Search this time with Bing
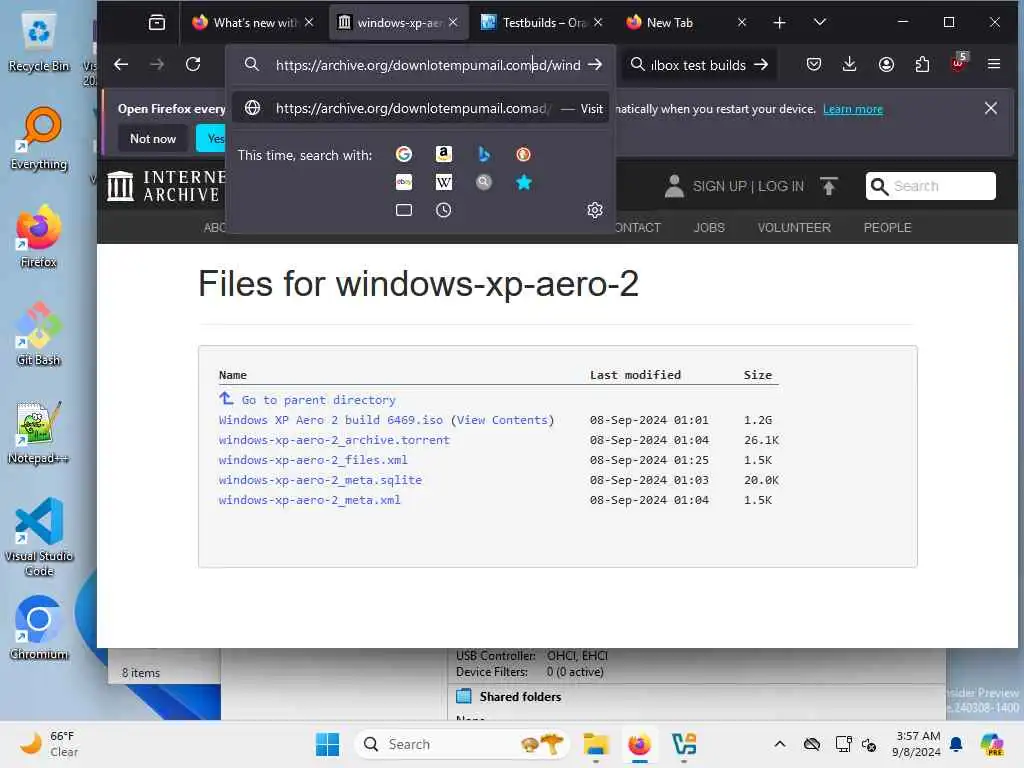 483,154
